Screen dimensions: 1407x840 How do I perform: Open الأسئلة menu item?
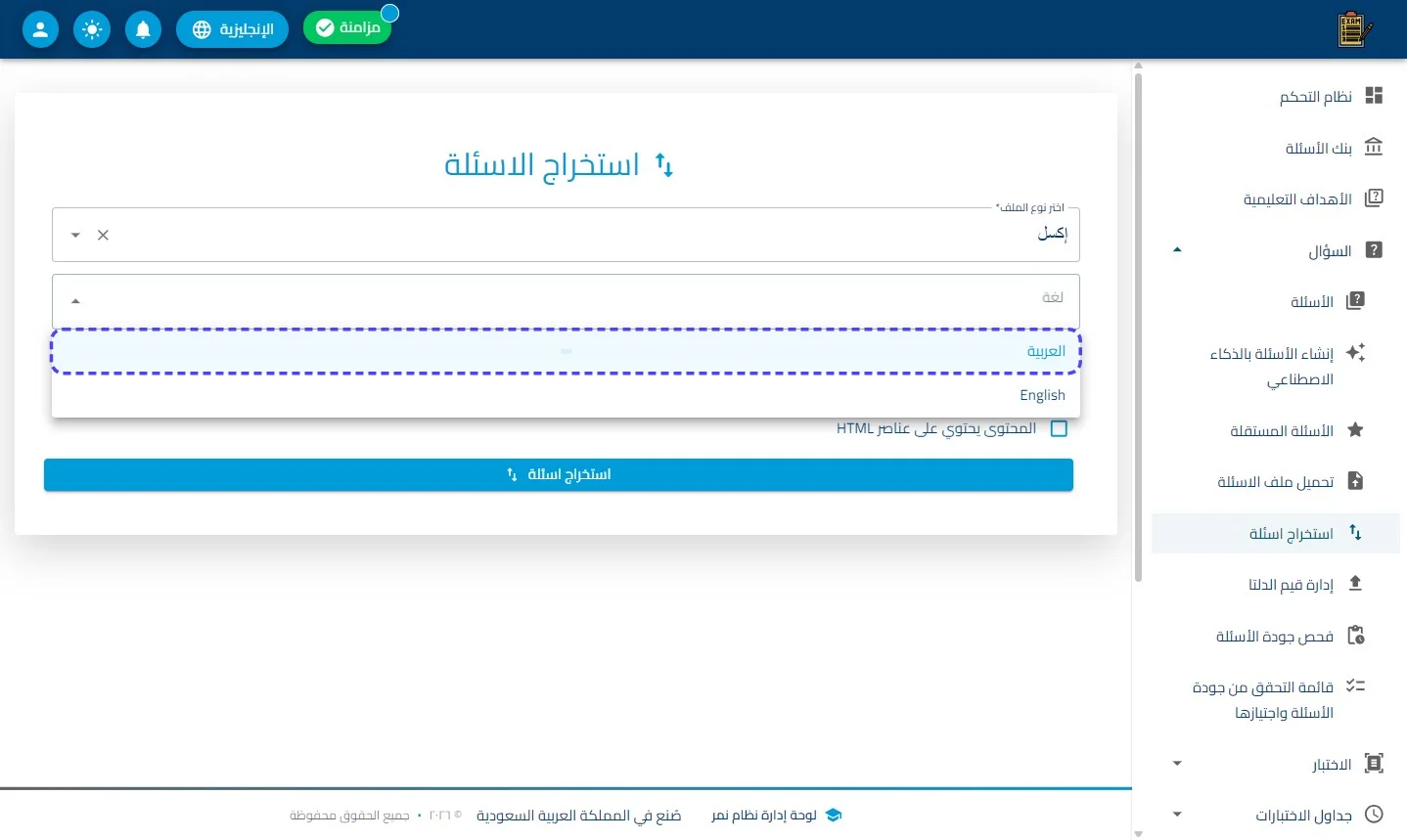[1276, 301]
